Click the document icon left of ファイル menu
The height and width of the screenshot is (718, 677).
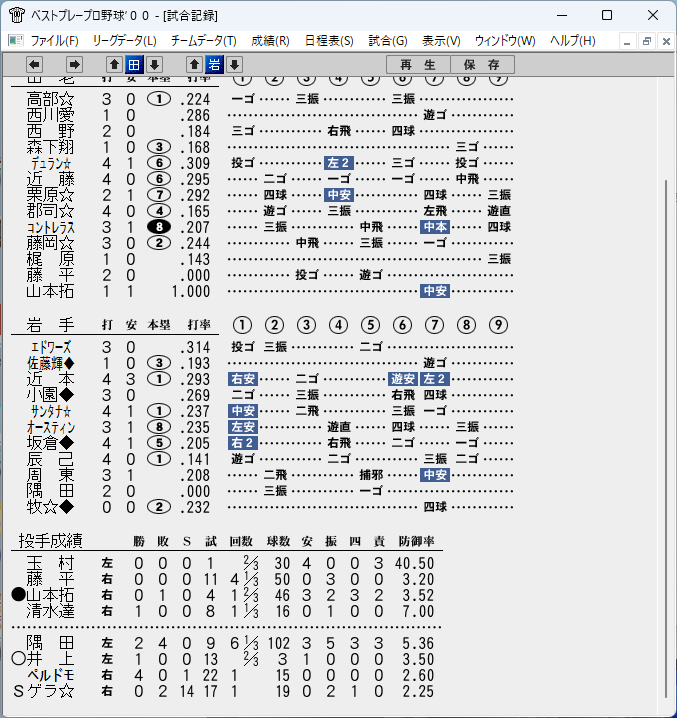pyautogui.click(x=16, y=41)
